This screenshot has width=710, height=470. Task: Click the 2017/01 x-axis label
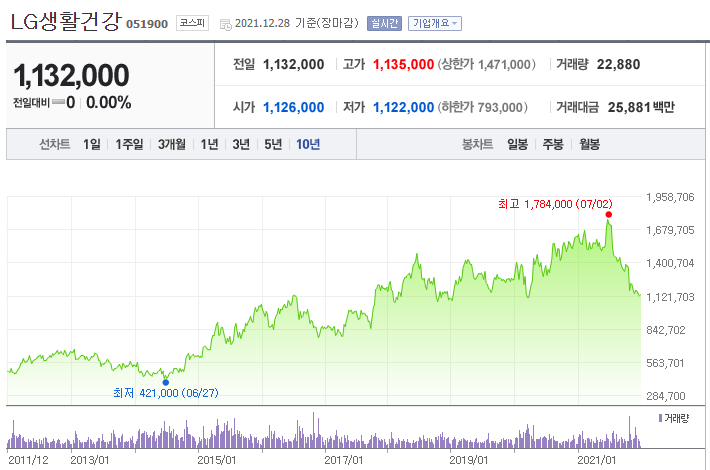[344, 460]
